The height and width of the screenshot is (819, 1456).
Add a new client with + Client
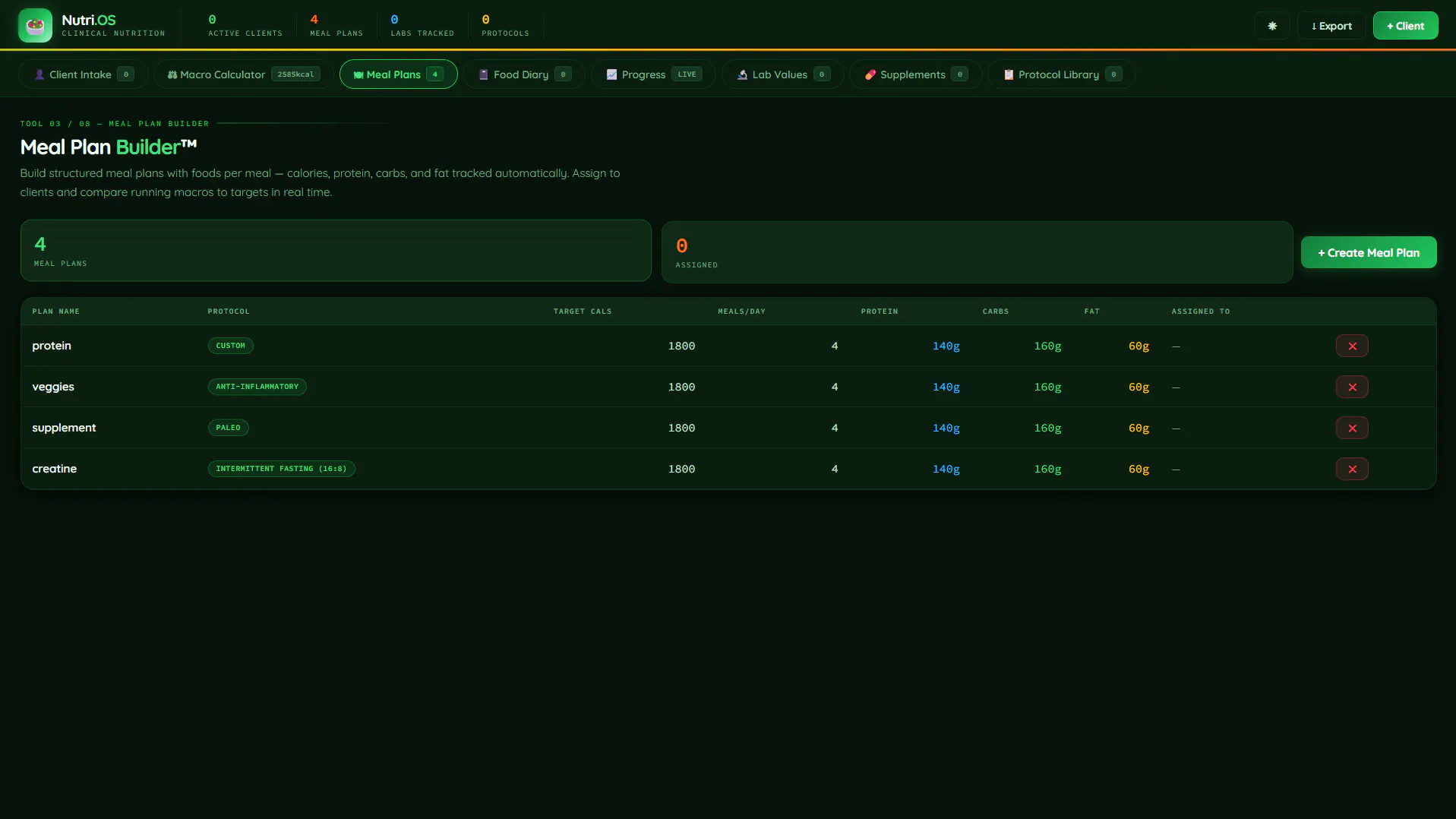[1405, 26]
